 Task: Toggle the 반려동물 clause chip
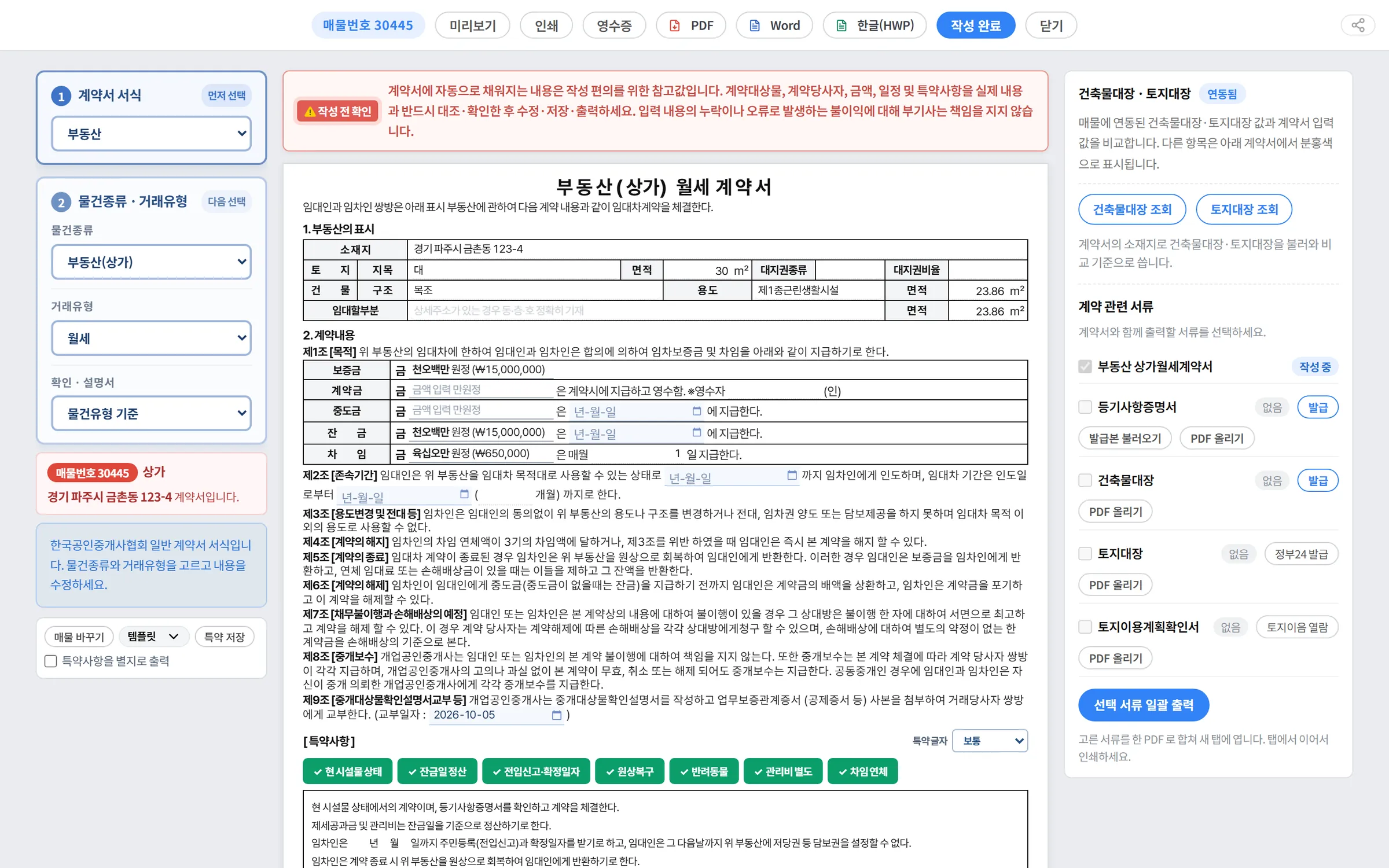tap(704, 771)
